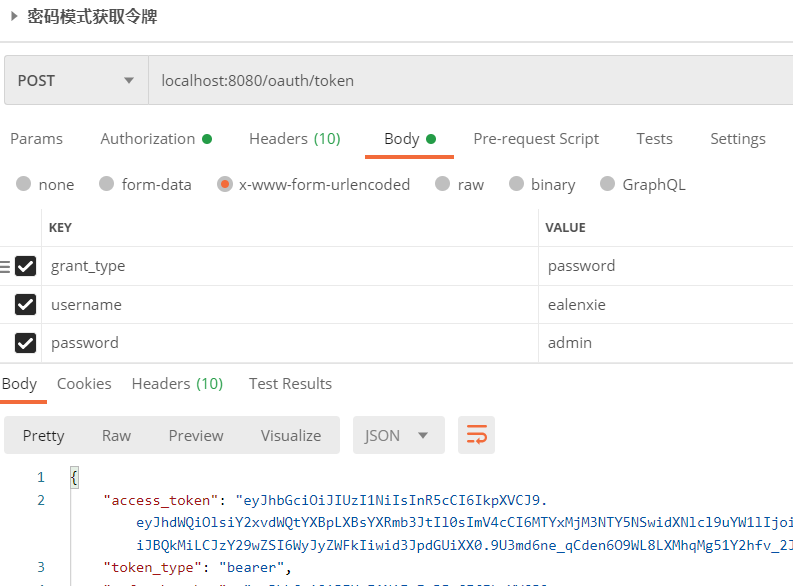Click the "token_type" key in response
This screenshot has height=586, width=793.
coord(153,567)
